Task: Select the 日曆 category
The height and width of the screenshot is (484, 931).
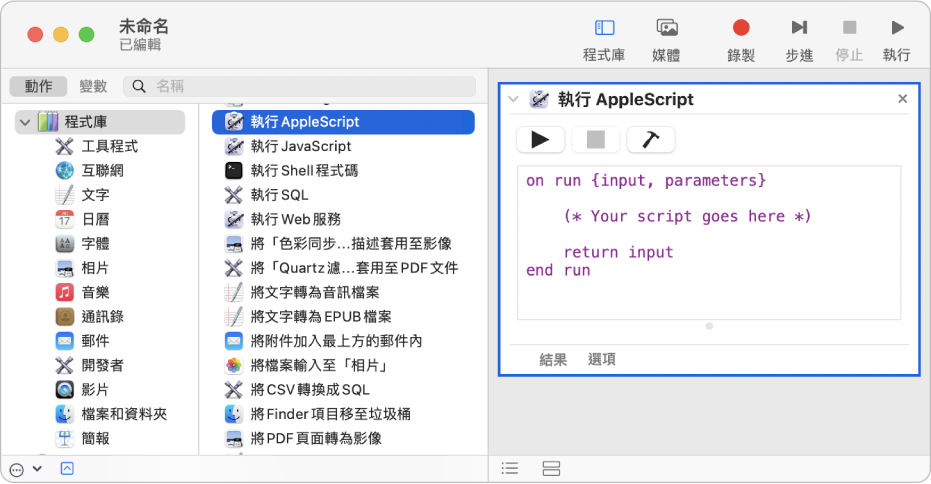Action: 83,219
